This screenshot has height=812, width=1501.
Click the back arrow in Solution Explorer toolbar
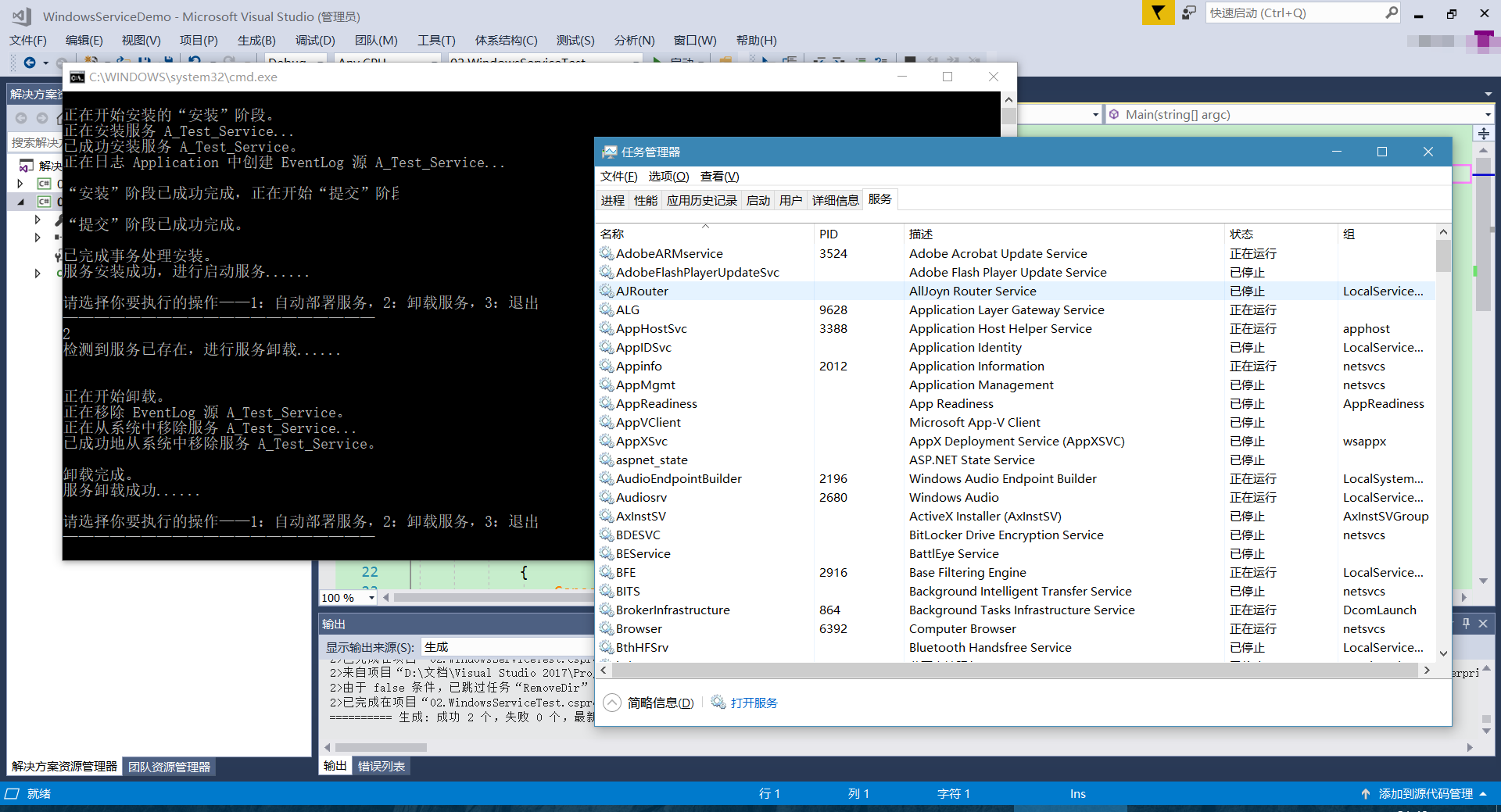pos(21,118)
